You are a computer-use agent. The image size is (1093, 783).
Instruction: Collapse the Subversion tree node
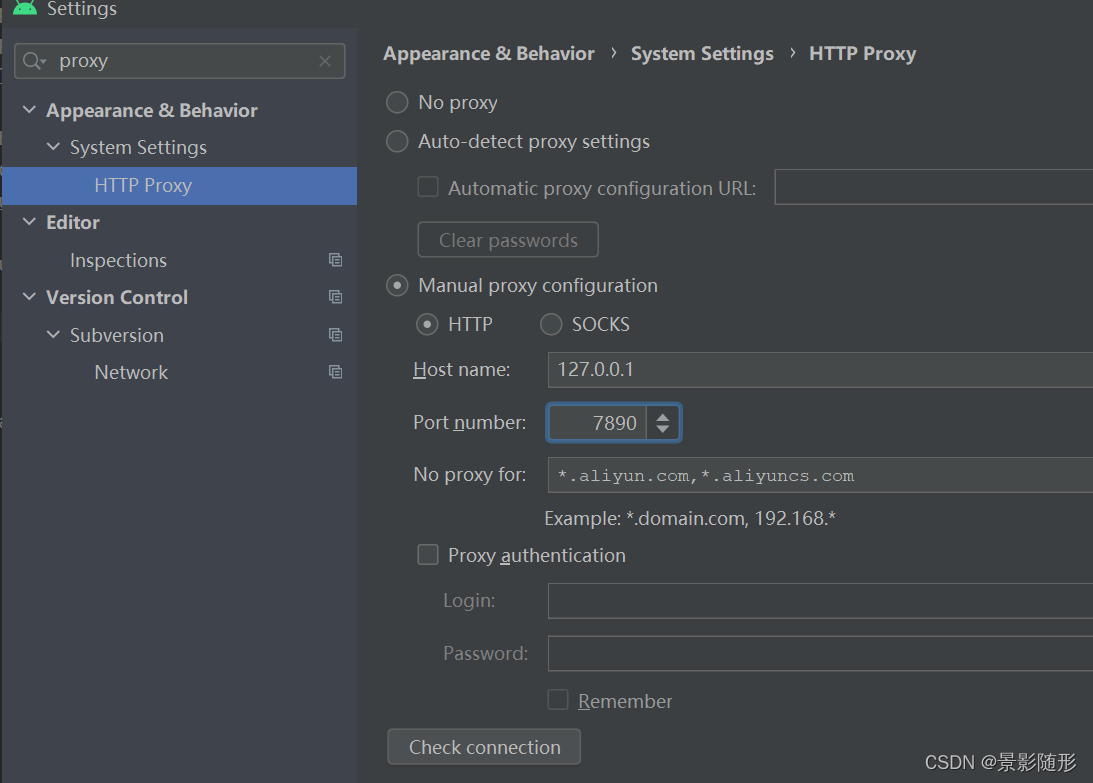53,334
